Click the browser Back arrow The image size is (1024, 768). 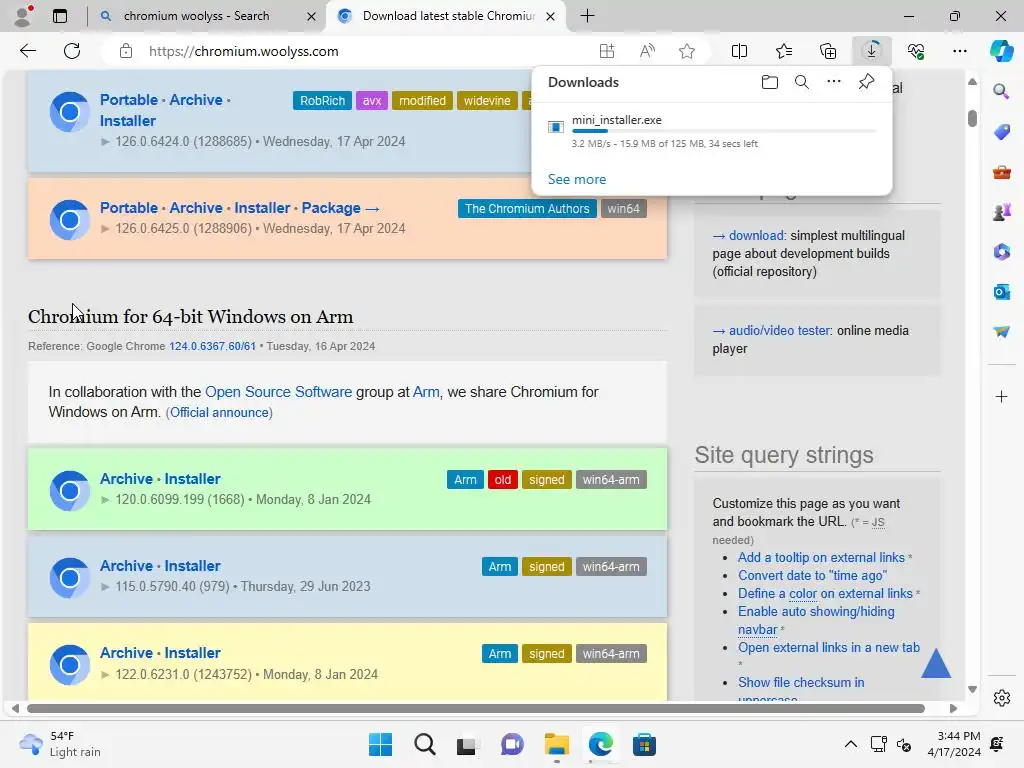tap(27, 51)
